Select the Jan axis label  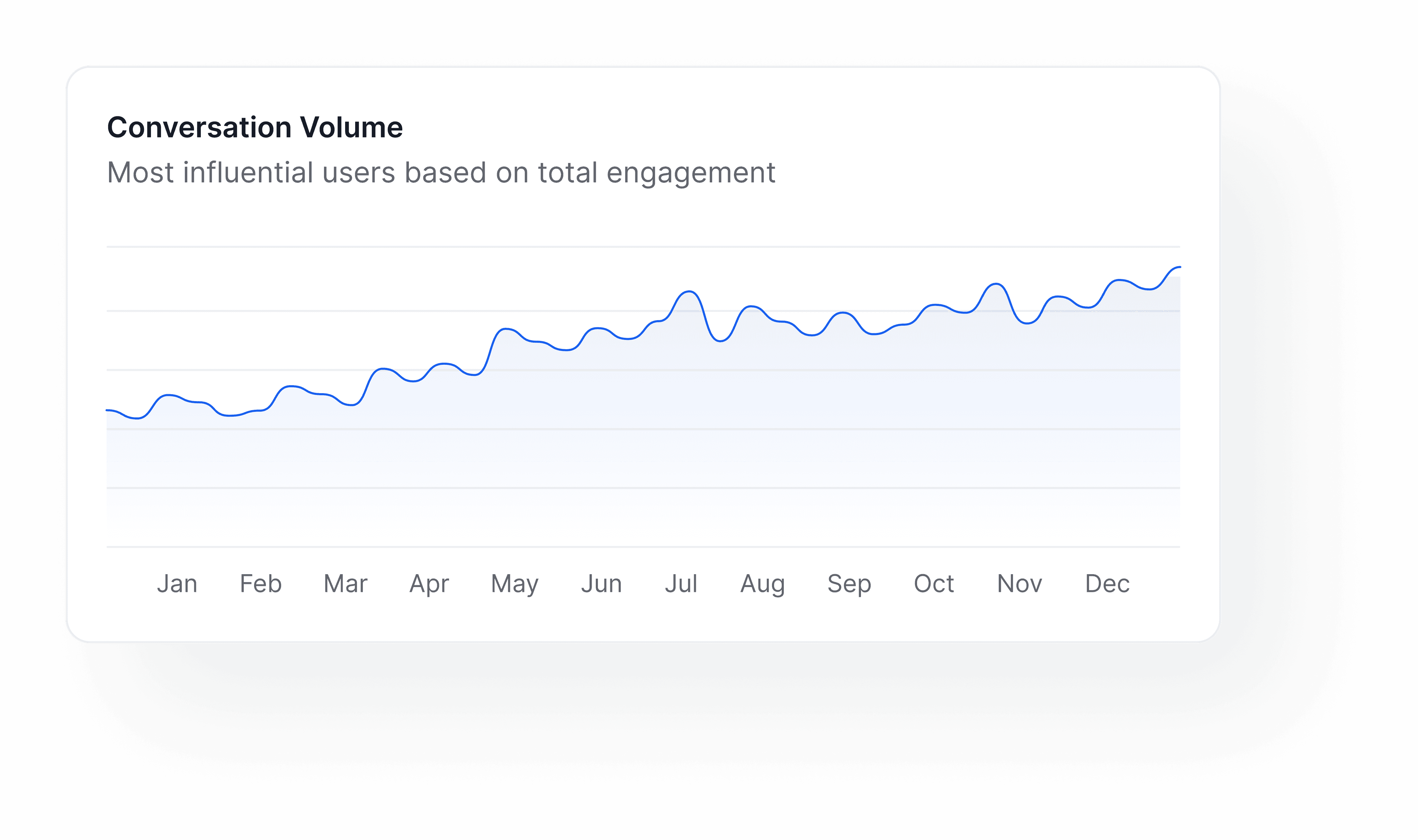click(177, 584)
